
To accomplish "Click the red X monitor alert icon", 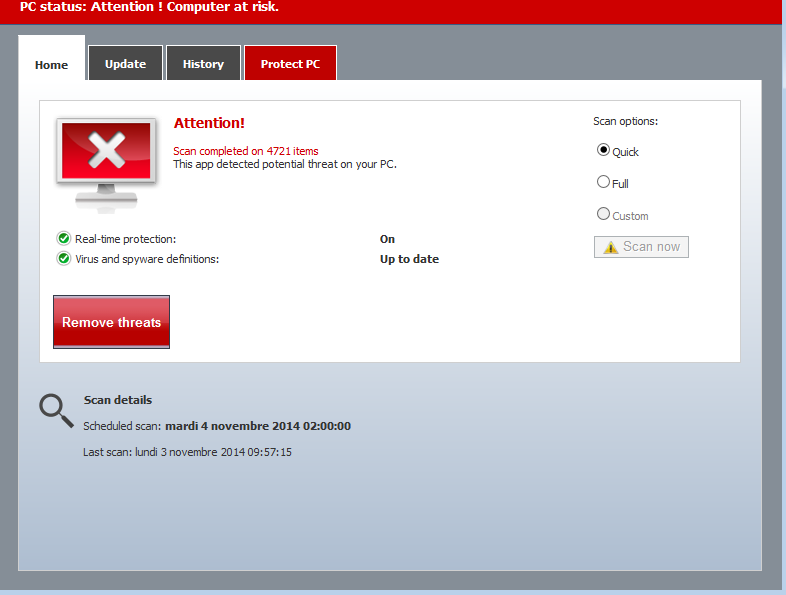I will click(106, 164).
